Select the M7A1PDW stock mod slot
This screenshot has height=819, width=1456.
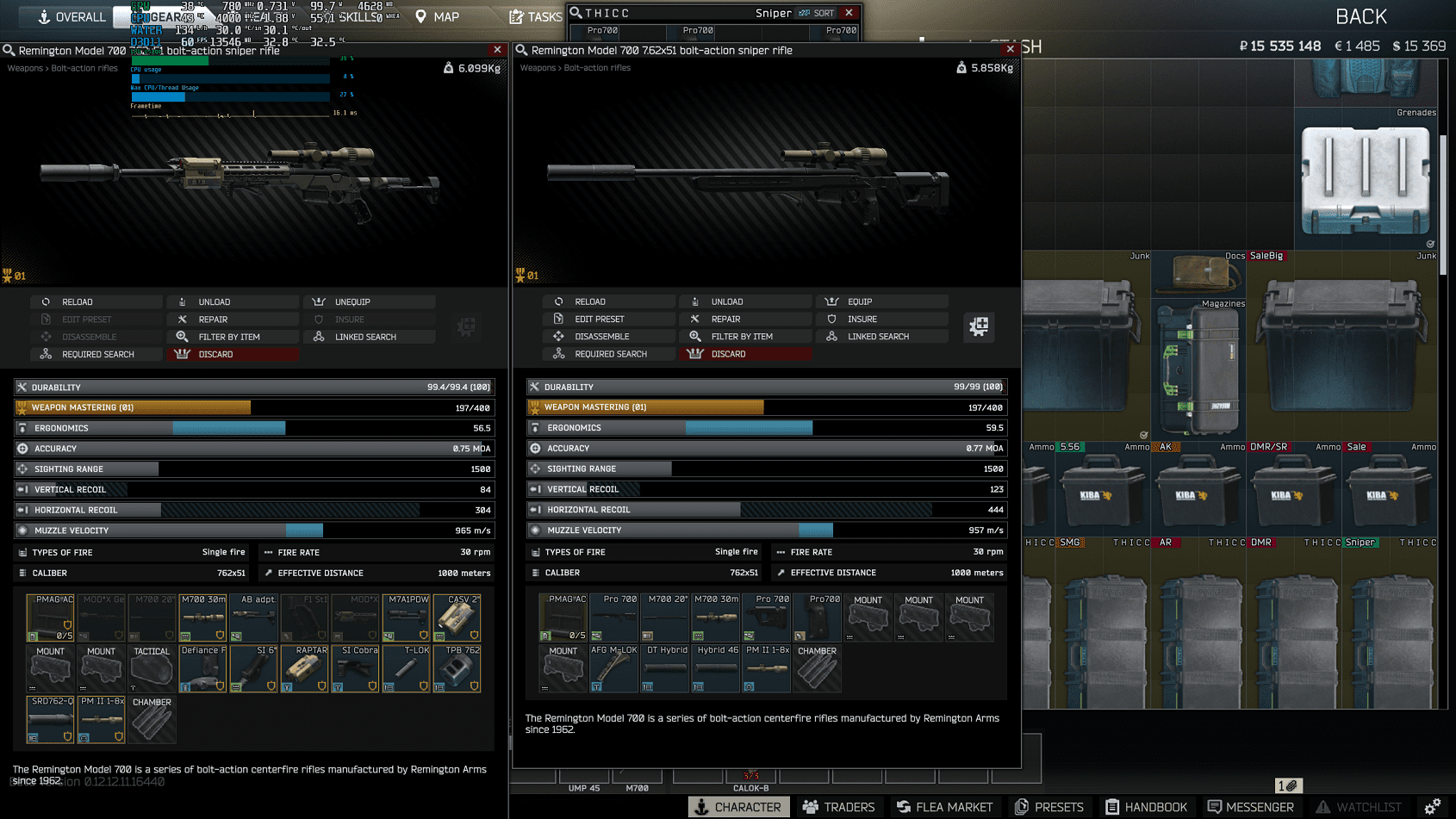coord(407,617)
